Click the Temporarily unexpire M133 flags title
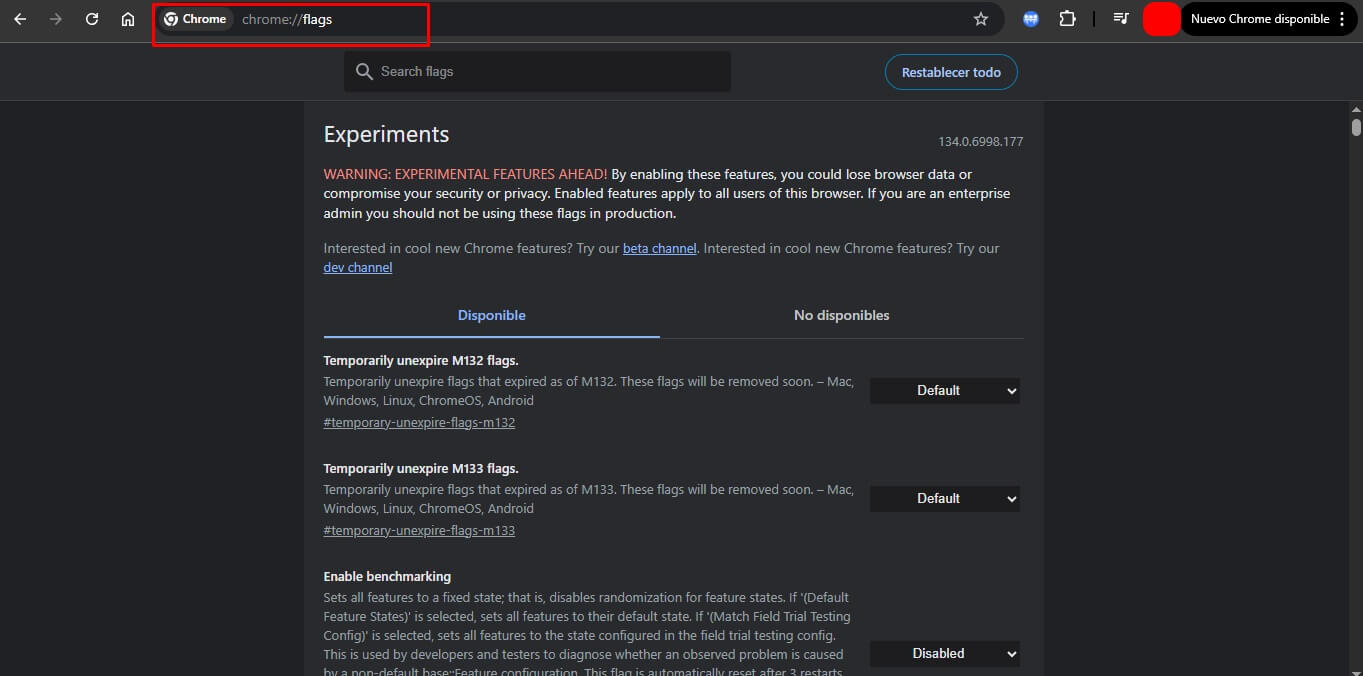 (x=421, y=469)
